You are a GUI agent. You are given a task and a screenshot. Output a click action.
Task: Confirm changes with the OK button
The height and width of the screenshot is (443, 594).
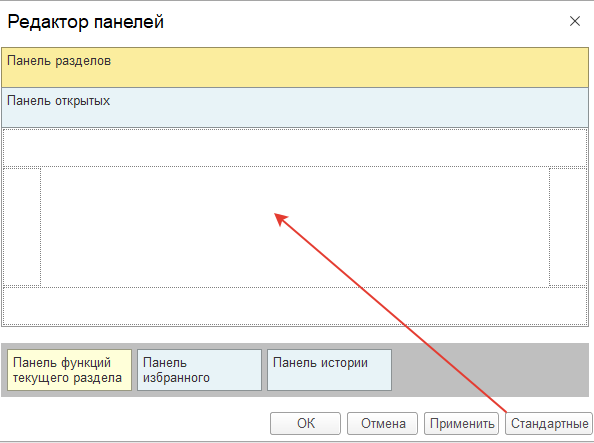305,423
